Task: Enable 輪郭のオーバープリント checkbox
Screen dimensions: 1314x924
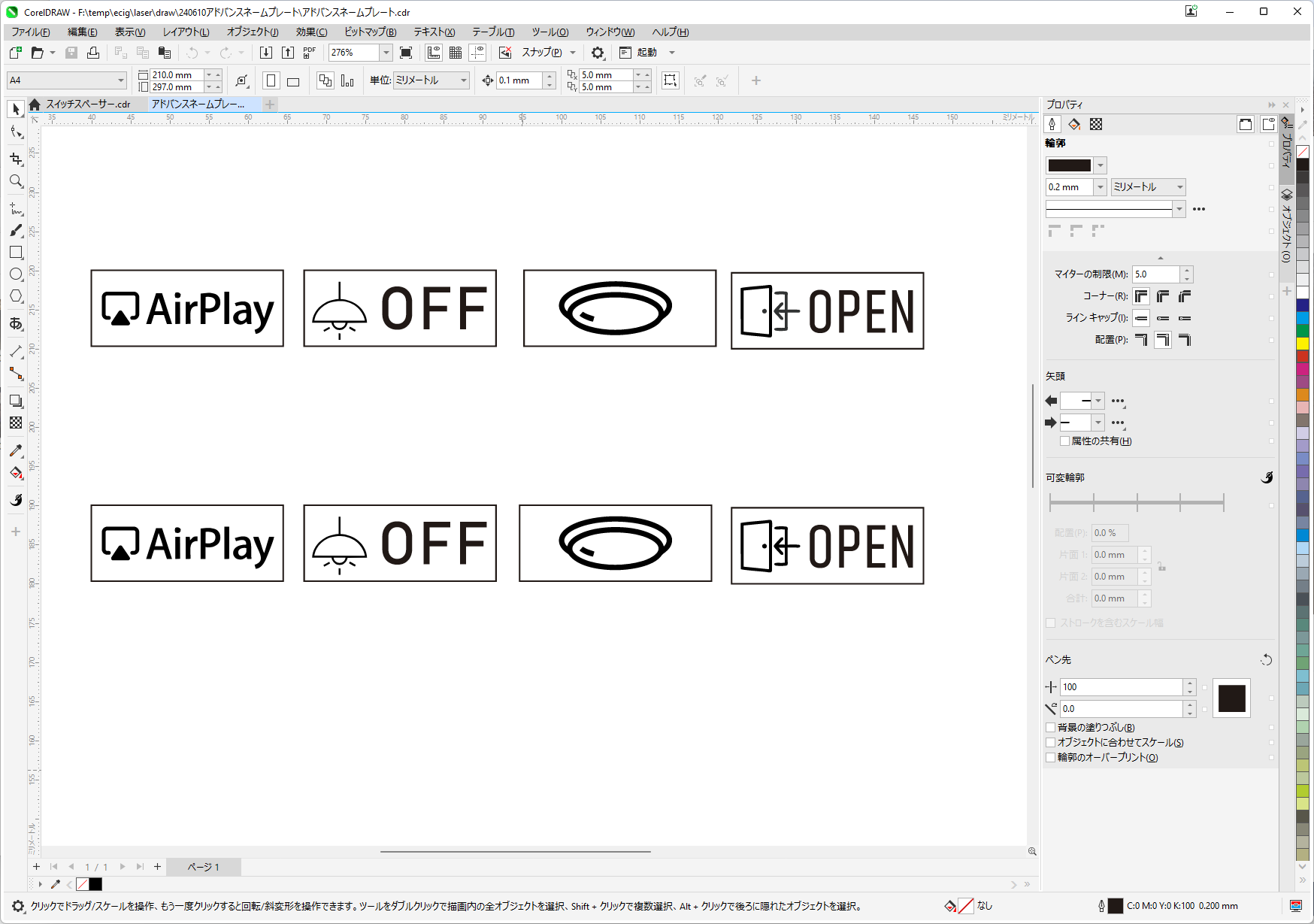Action: (x=1051, y=757)
